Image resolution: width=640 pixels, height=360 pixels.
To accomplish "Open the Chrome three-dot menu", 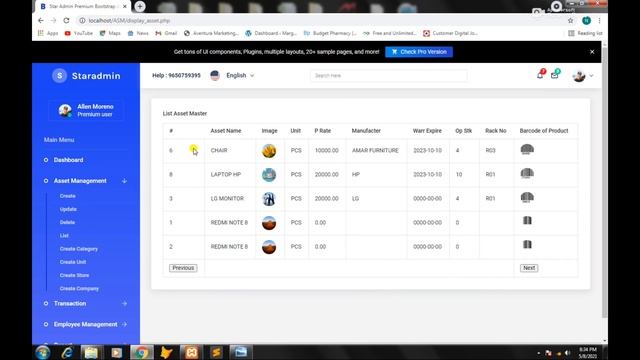I will (x=599, y=20).
